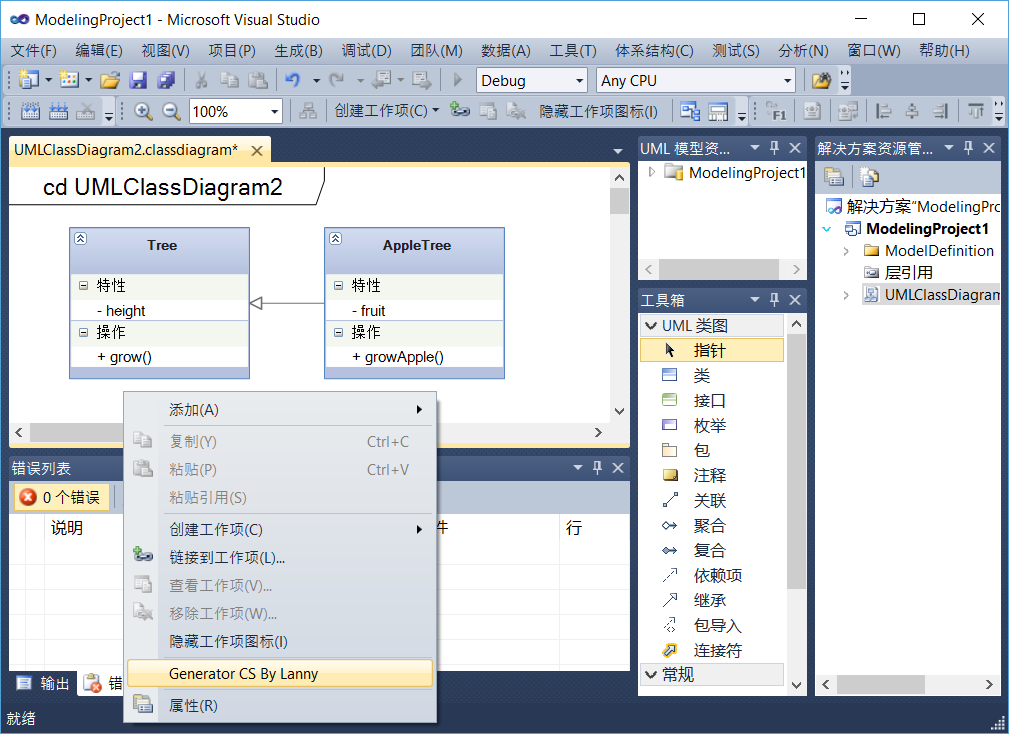Toggle 隐藏工作项图标(I) in the toolbar
1009x734 pixels.
pos(598,111)
